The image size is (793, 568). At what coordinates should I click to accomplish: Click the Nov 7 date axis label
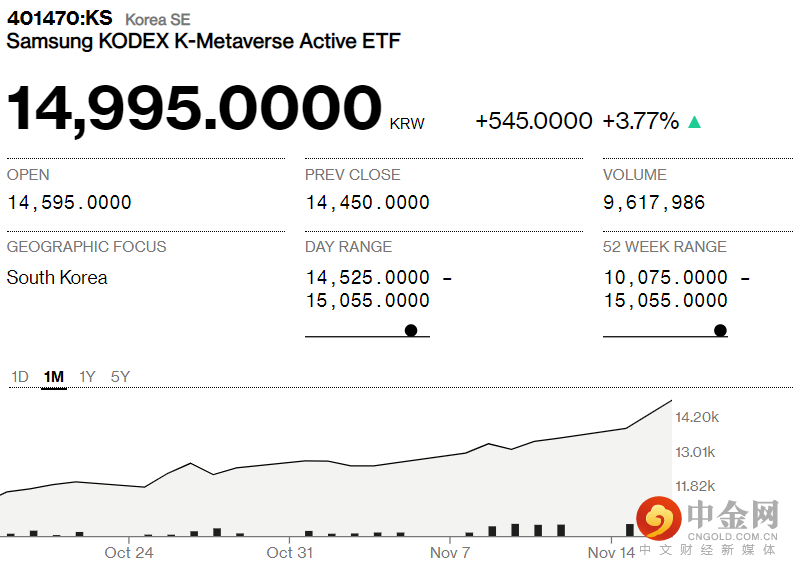450,552
